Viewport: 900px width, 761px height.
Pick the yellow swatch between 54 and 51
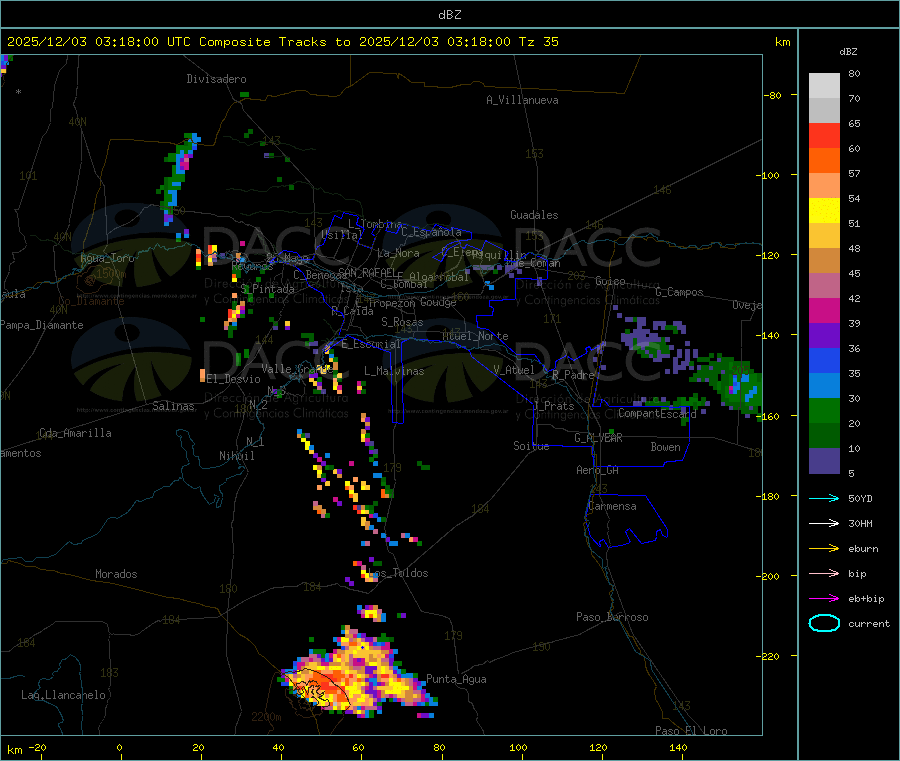[824, 211]
